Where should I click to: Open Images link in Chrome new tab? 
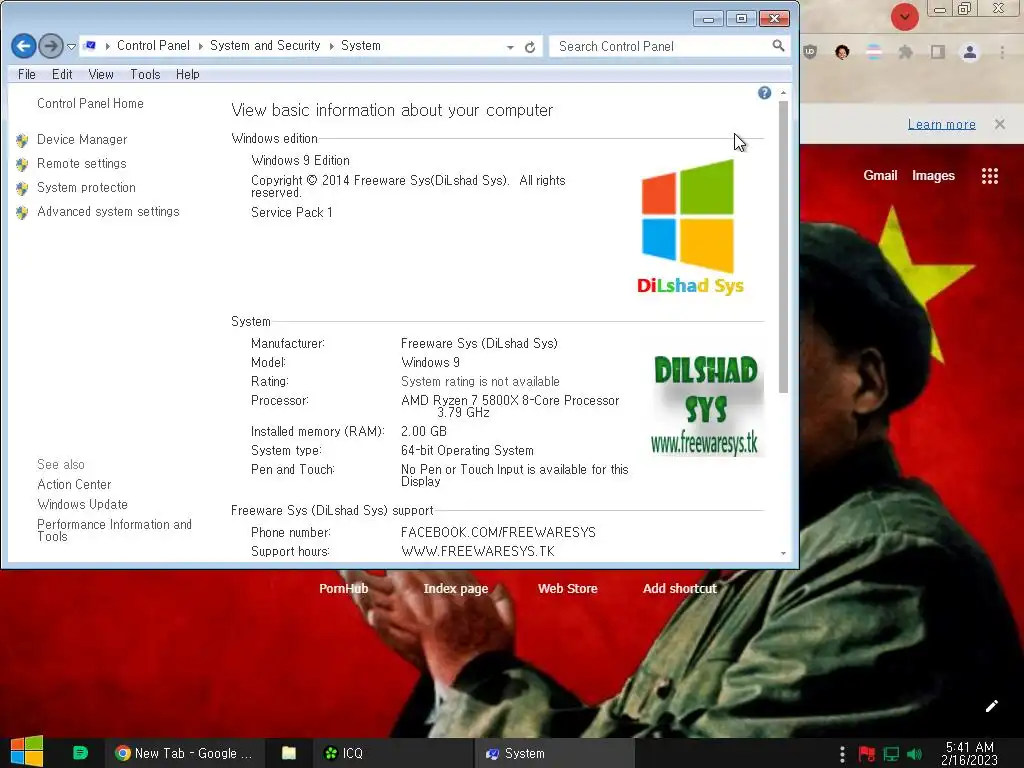click(x=933, y=175)
